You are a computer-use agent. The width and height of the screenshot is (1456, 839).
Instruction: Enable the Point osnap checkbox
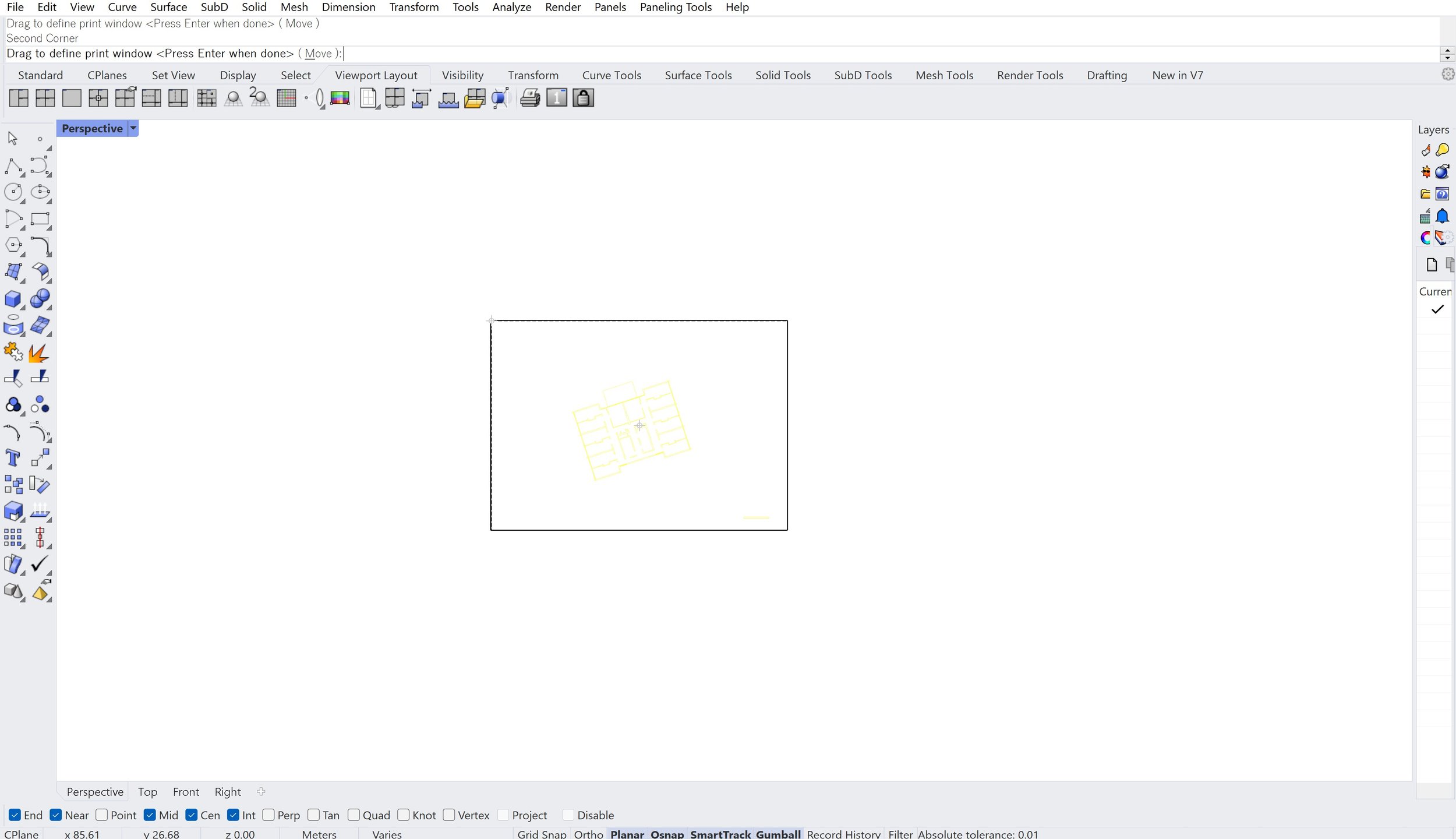coord(102,815)
